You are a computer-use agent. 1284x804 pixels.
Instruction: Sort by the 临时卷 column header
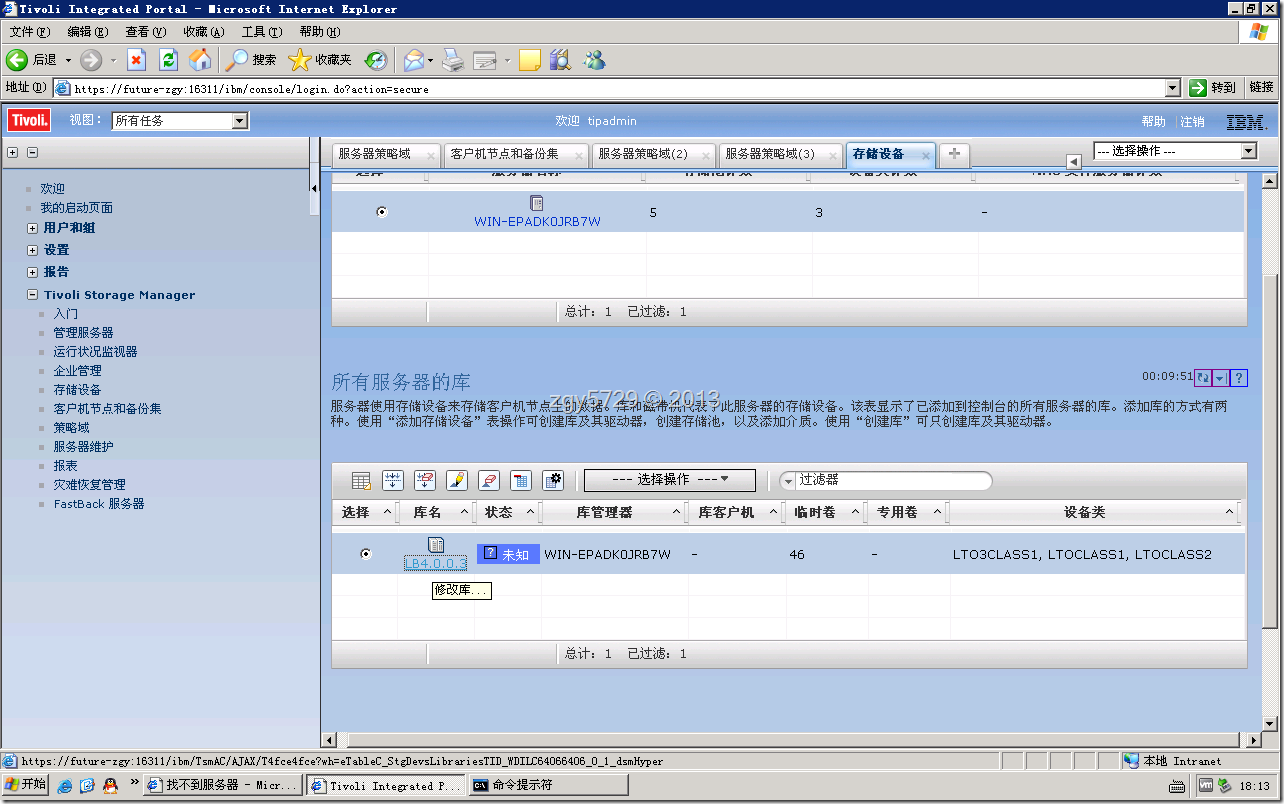(x=817, y=512)
